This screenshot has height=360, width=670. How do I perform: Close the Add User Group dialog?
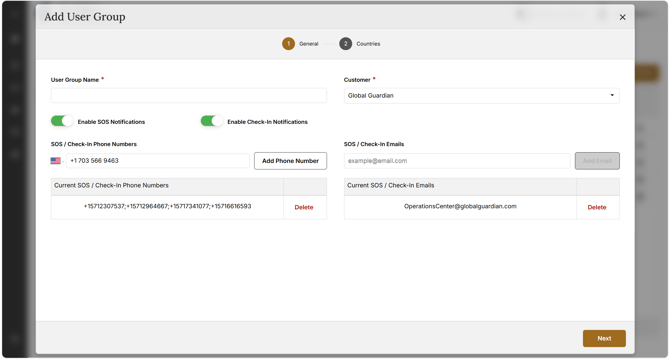tap(622, 17)
